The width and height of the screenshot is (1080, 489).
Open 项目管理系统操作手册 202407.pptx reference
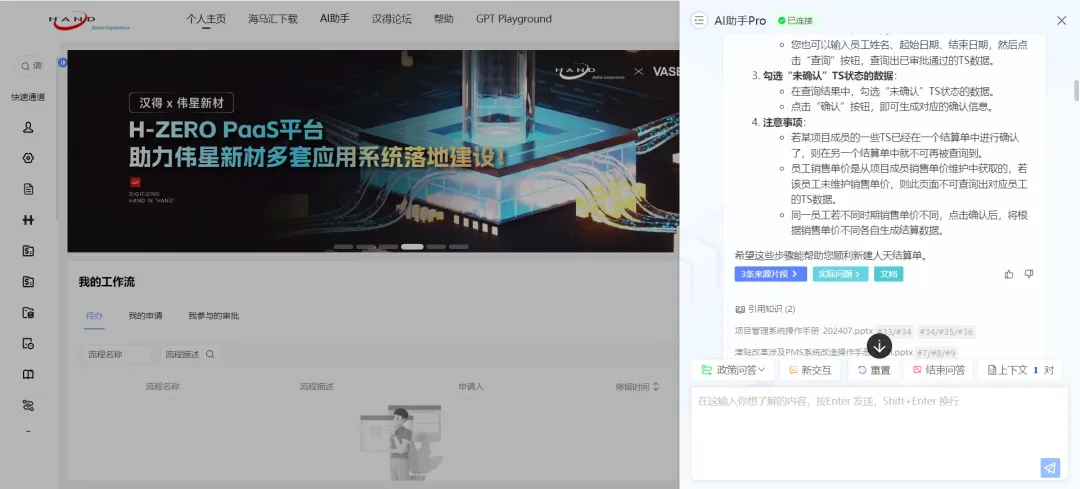(803, 331)
